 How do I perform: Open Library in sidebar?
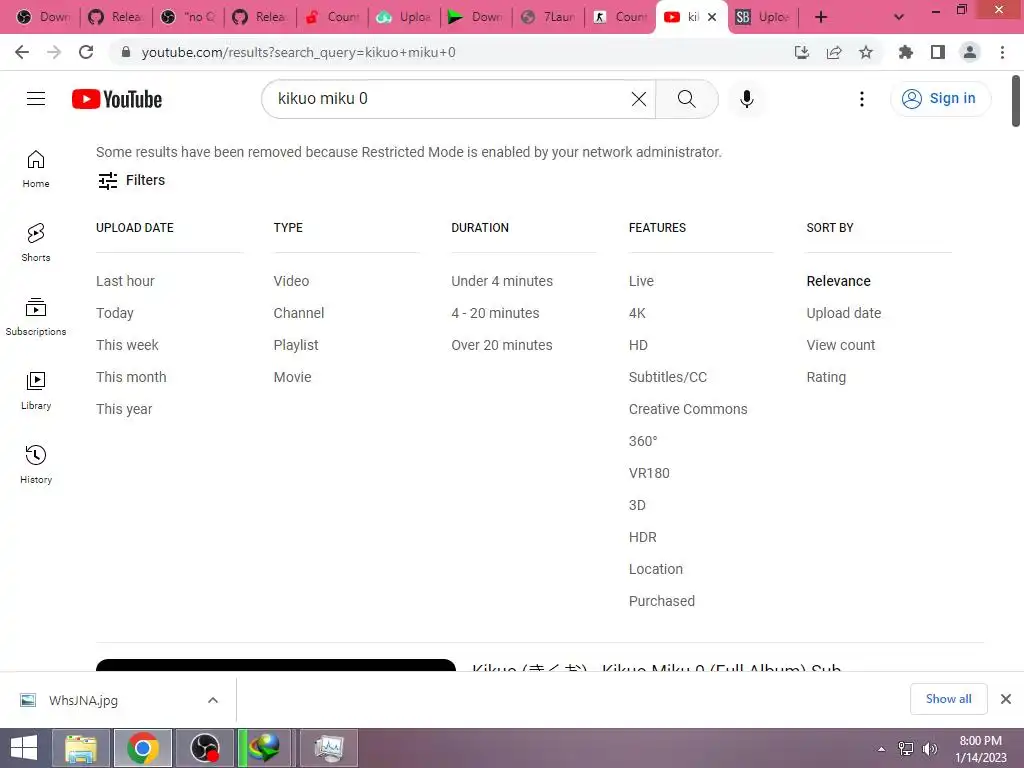point(36,391)
